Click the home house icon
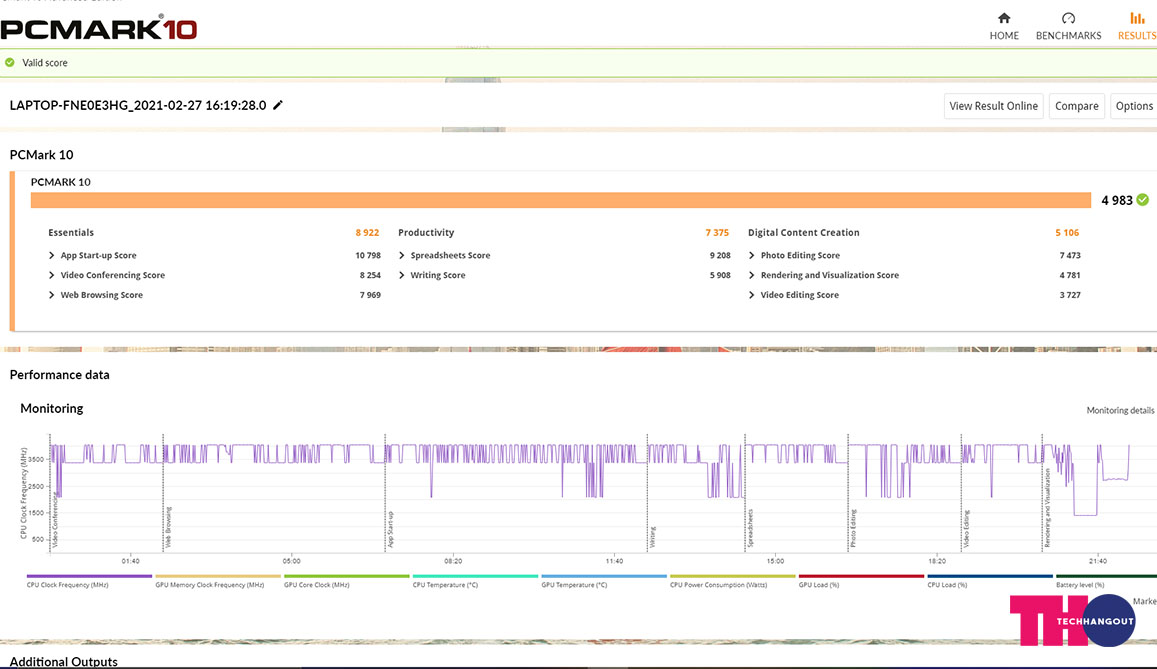This screenshot has width=1157, height=669. pyautogui.click(x=1004, y=18)
